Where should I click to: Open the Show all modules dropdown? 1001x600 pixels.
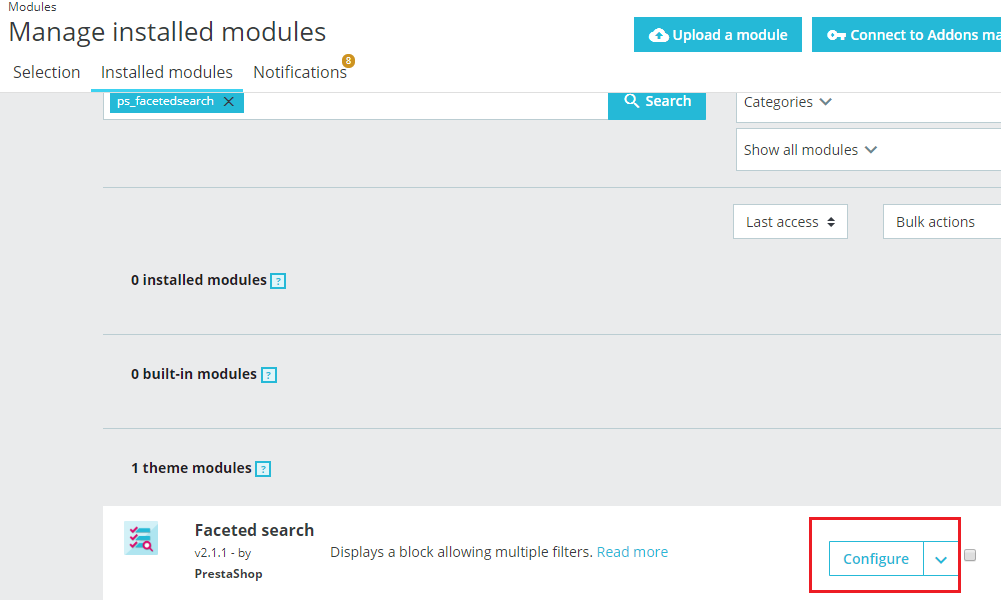pyautogui.click(x=868, y=150)
